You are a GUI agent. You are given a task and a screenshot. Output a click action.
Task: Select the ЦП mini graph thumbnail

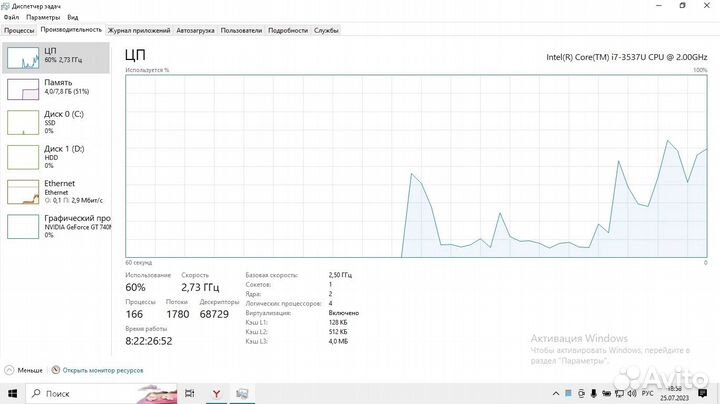click(x=23, y=58)
